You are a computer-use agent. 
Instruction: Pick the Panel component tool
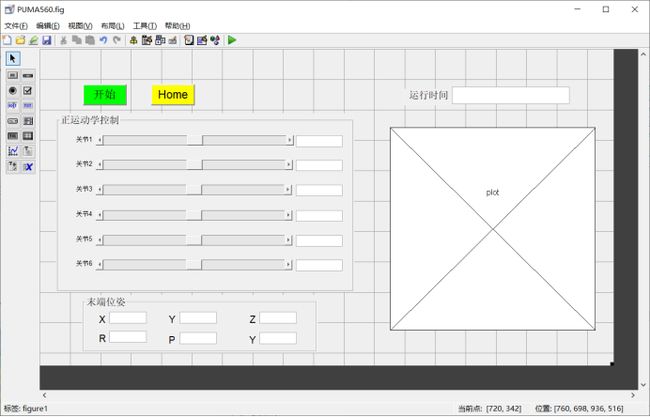pos(28,151)
